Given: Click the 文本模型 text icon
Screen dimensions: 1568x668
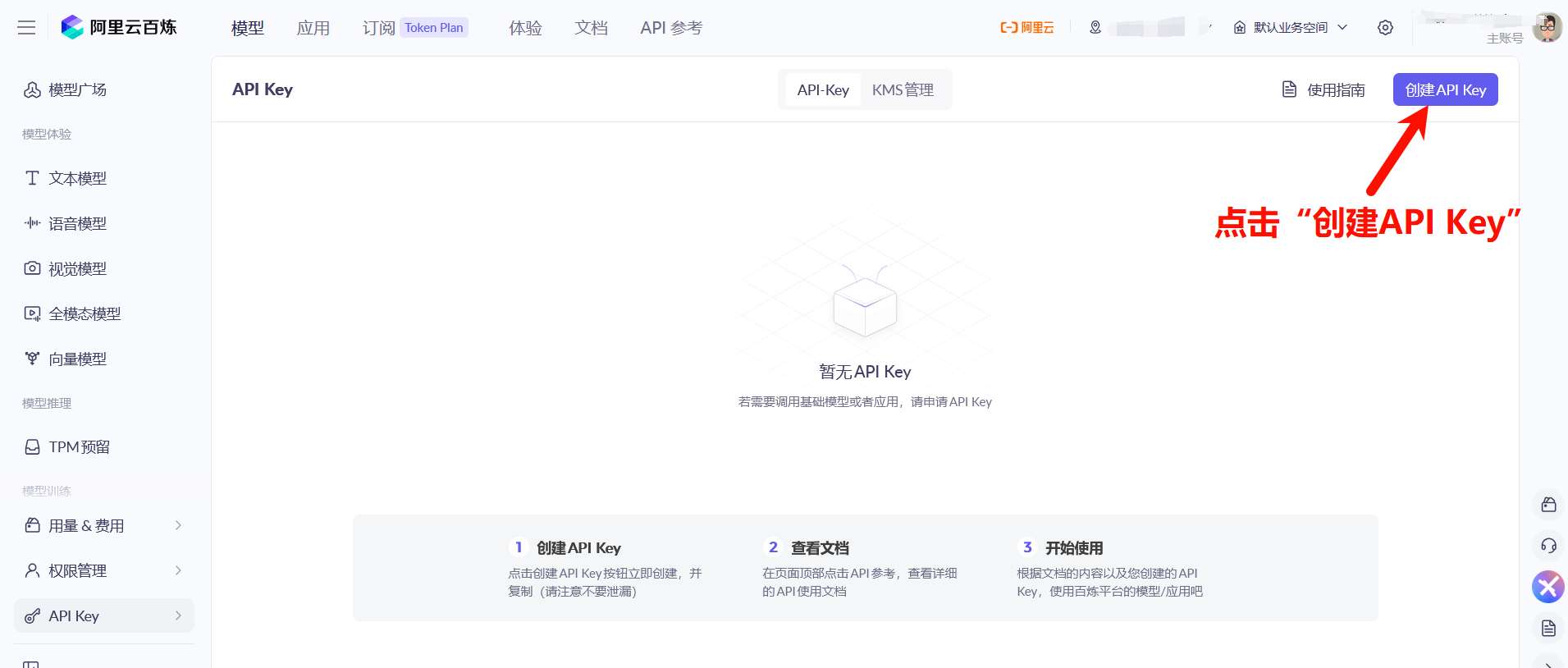Looking at the screenshot, I should click(x=32, y=178).
